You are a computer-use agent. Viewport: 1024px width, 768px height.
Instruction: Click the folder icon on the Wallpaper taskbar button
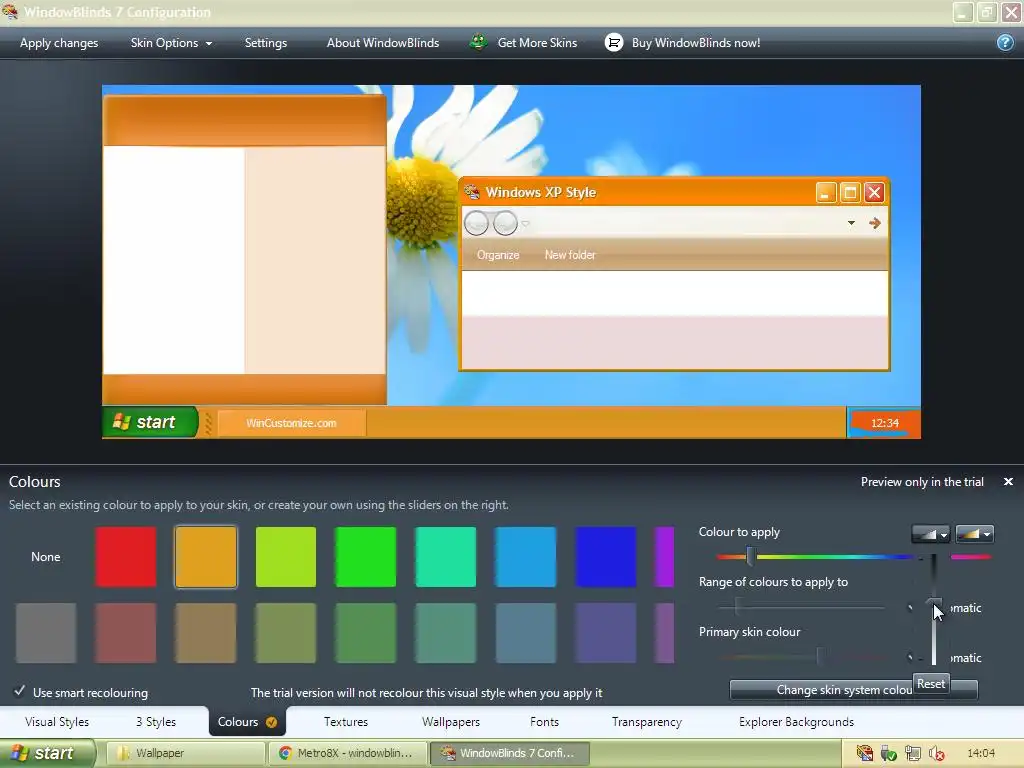(x=123, y=753)
